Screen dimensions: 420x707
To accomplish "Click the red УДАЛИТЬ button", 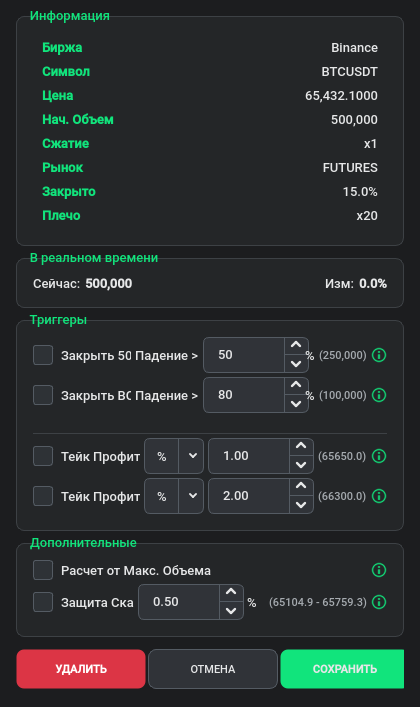I will [81, 669].
